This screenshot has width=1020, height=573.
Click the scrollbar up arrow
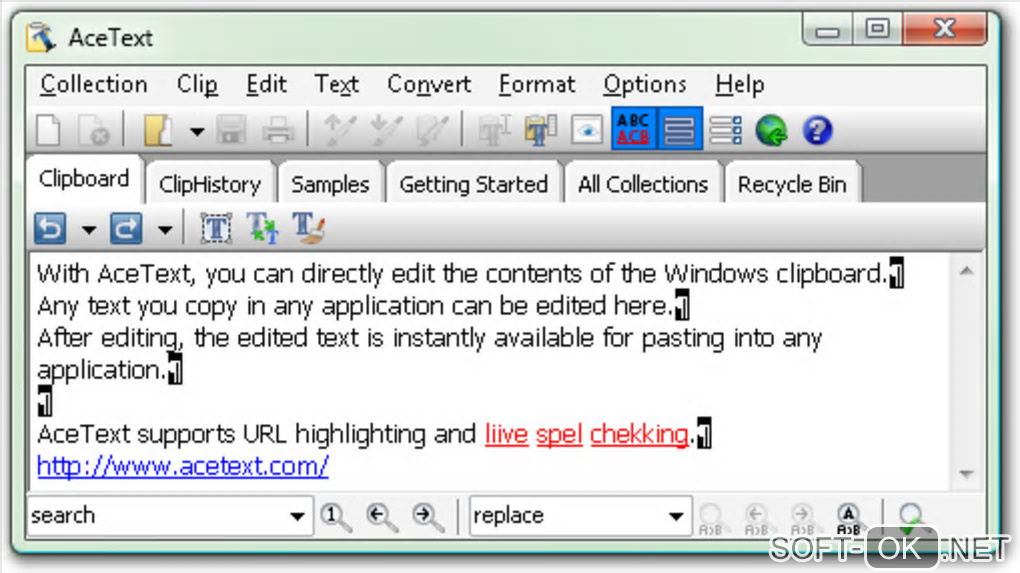pos(967,271)
